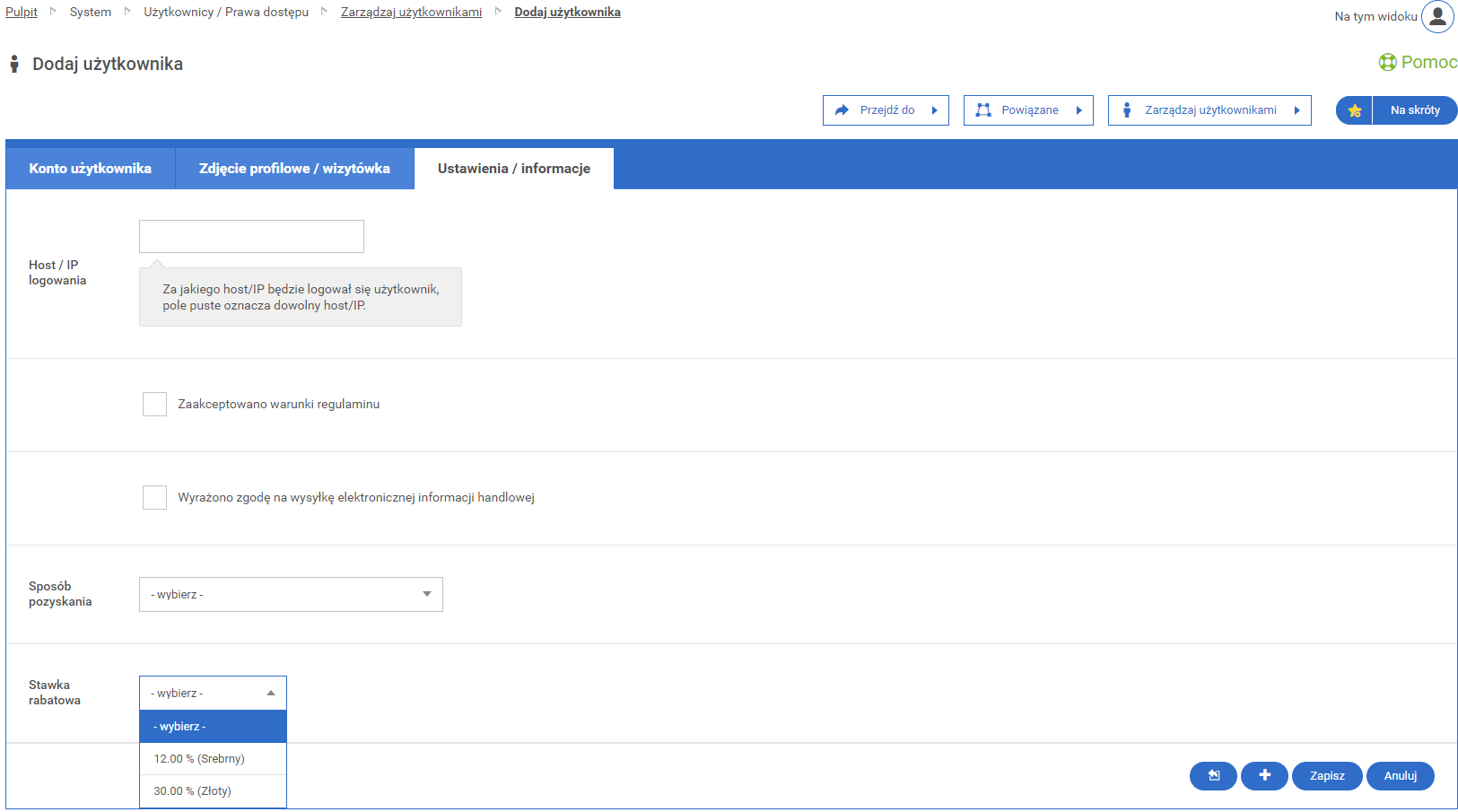Viewport: 1458px width, 812px height.
Task: Collapse the Stawka rabatowa dropdown
Action: (x=213, y=693)
